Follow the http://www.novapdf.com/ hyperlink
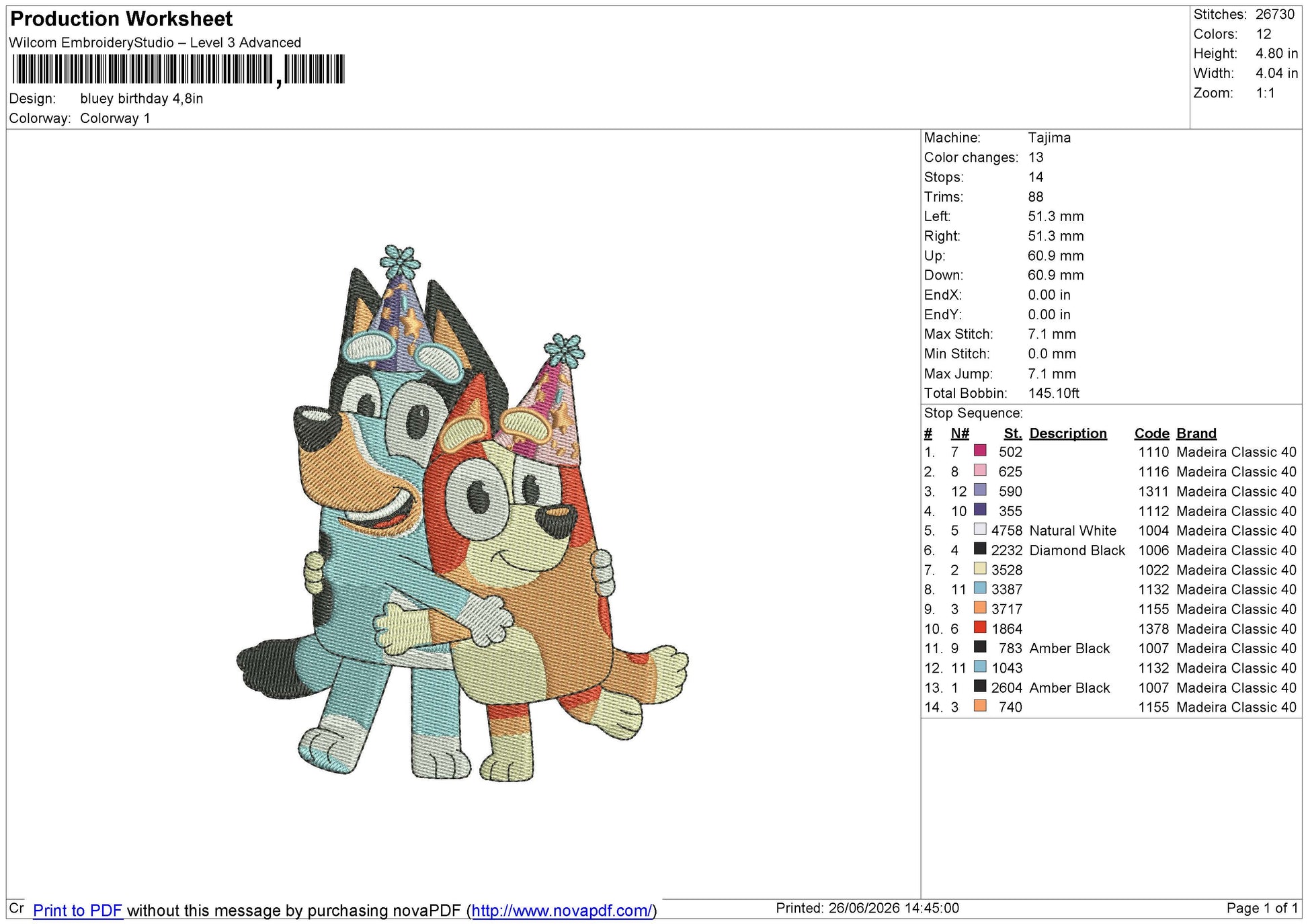 coord(562,911)
